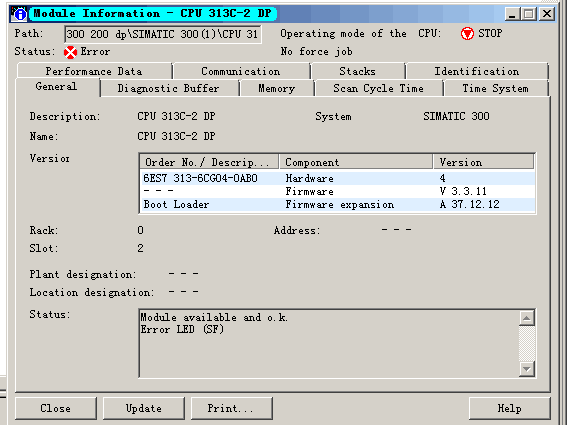The width and height of the screenshot is (574, 425).
Task: Click the red STOP operating mode icon
Action: (467, 34)
